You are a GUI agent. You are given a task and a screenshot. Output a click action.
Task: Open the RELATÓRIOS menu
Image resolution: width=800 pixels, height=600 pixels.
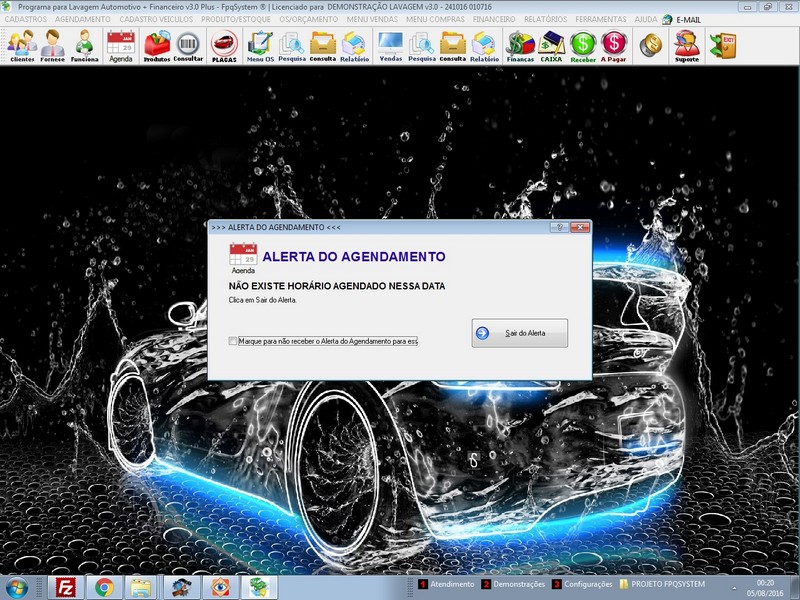[545, 19]
